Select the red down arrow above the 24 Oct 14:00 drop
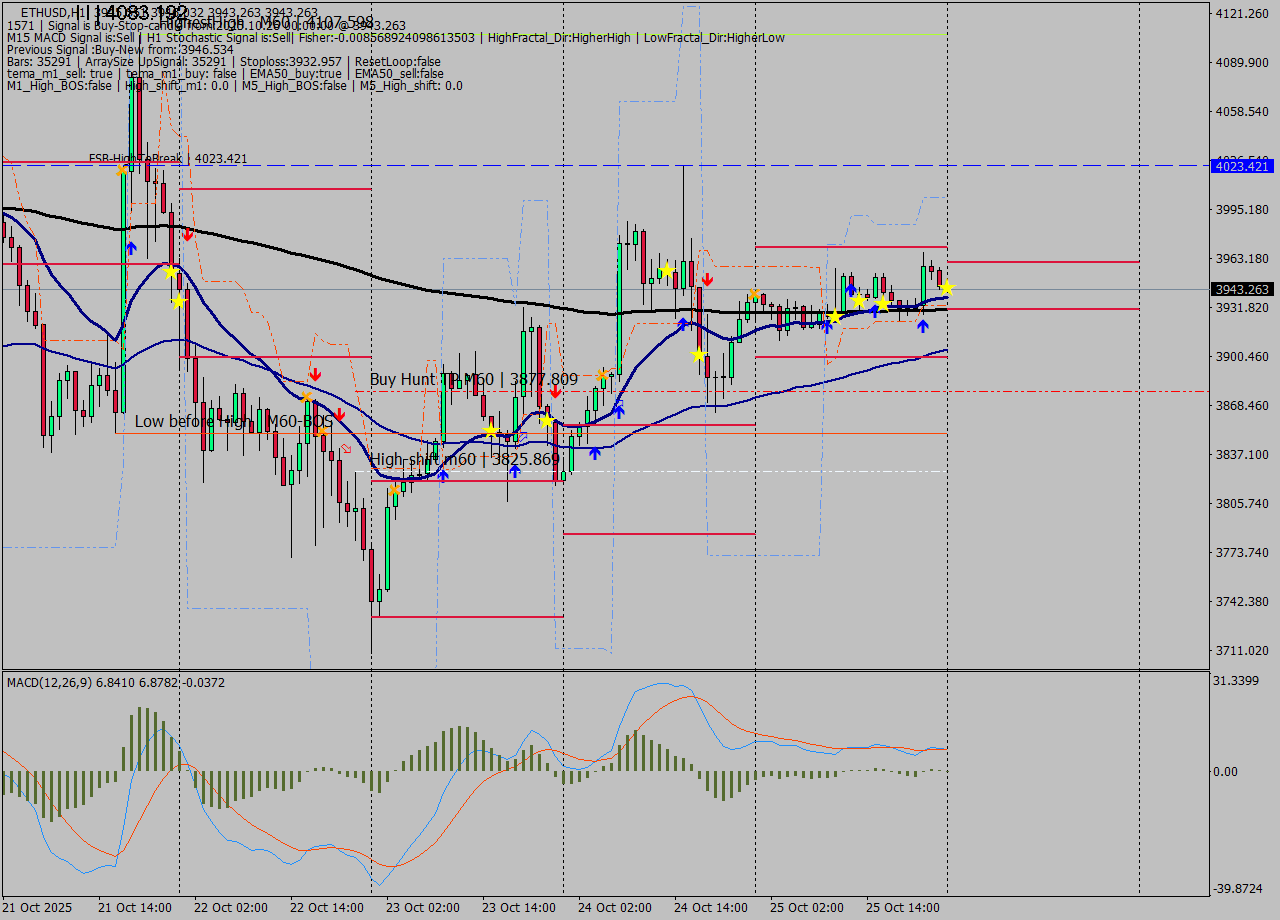1280x920 pixels. click(x=707, y=279)
